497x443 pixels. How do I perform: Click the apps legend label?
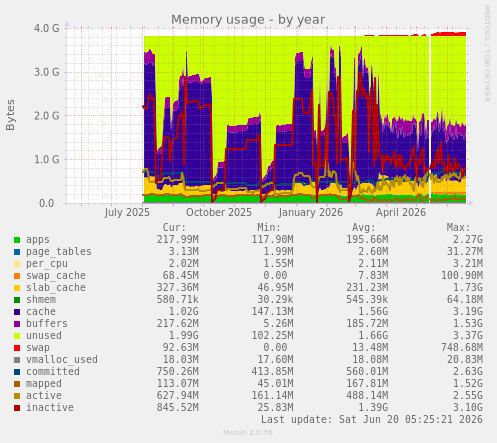tap(38, 240)
